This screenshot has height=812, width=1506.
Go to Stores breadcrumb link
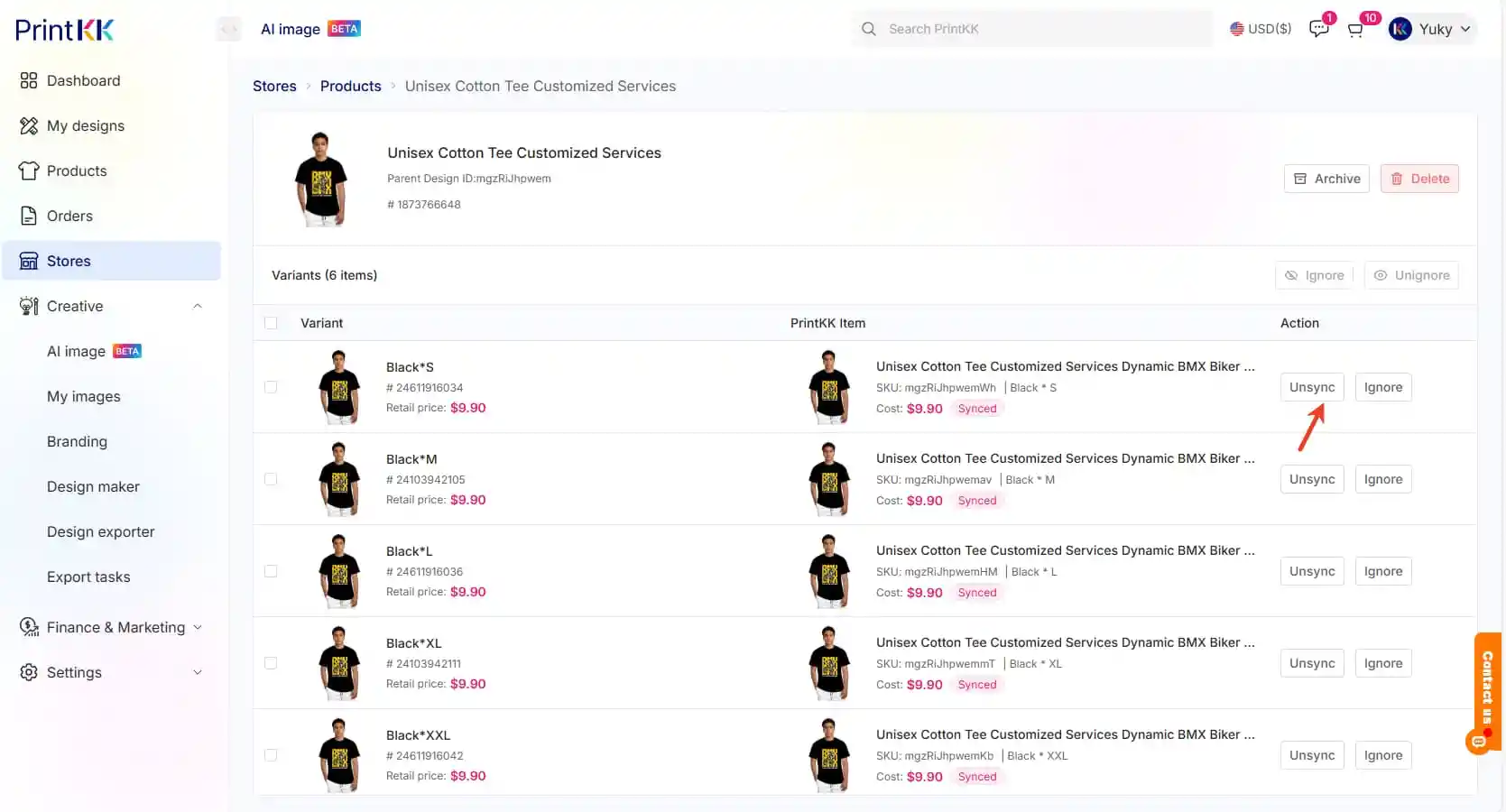pos(274,86)
